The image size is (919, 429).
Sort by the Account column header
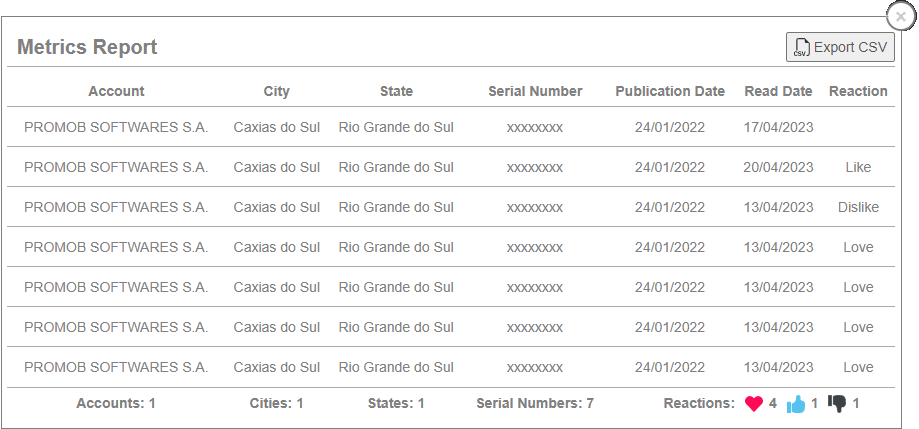click(x=116, y=91)
